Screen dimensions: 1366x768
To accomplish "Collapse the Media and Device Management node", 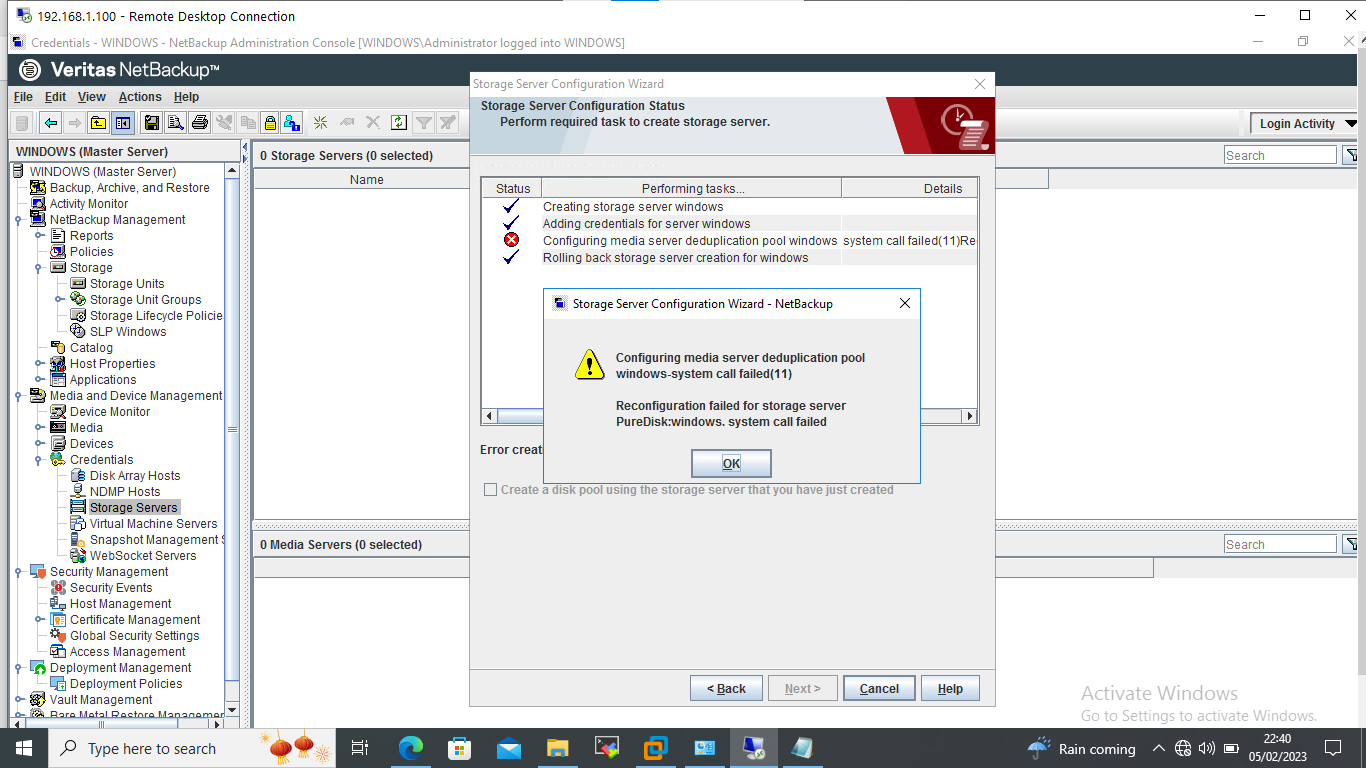I will point(19,396).
